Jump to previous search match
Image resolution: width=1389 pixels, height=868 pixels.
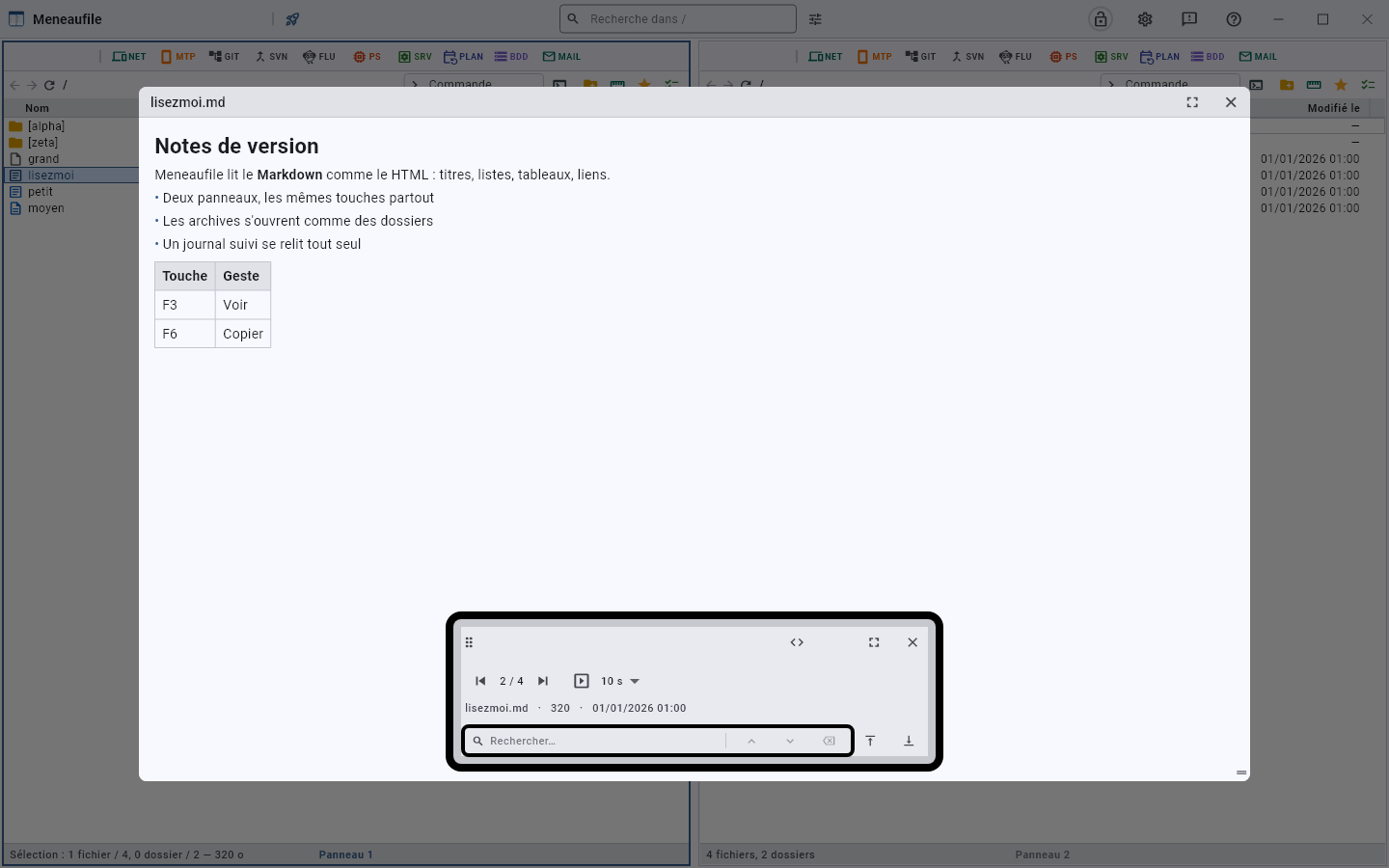pyautogui.click(x=751, y=741)
